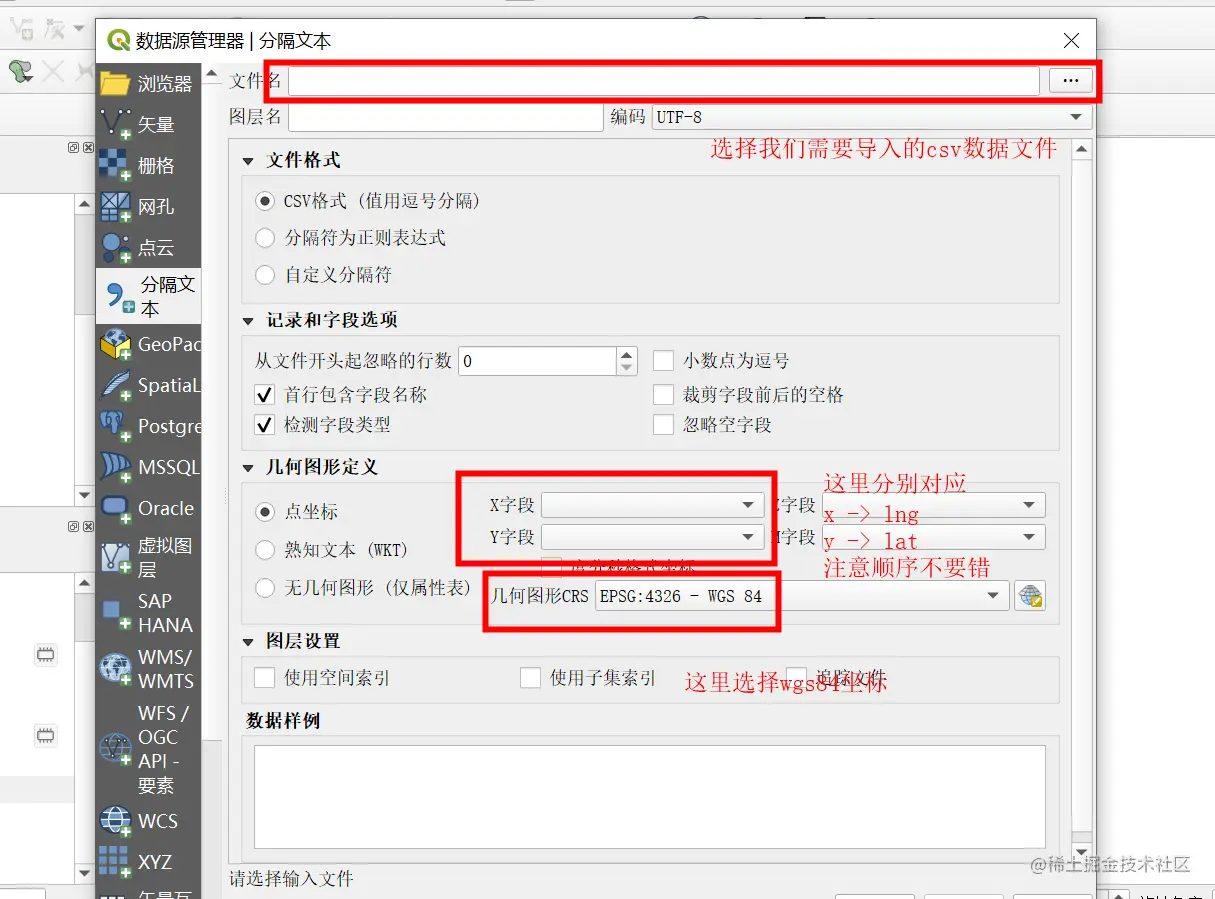Select the 点云 point cloud icon

[115, 247]
